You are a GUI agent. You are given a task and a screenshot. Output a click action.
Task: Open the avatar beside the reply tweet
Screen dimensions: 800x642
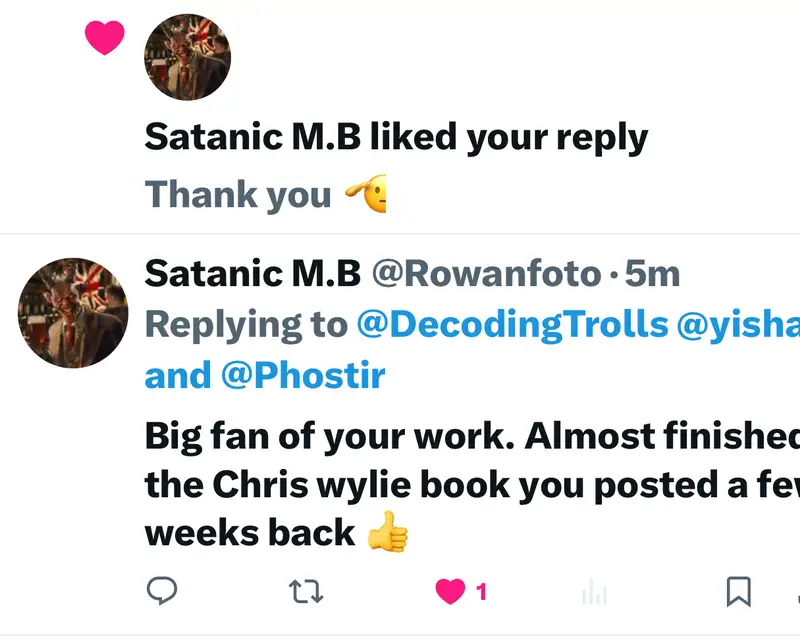[x=73, y=312]
